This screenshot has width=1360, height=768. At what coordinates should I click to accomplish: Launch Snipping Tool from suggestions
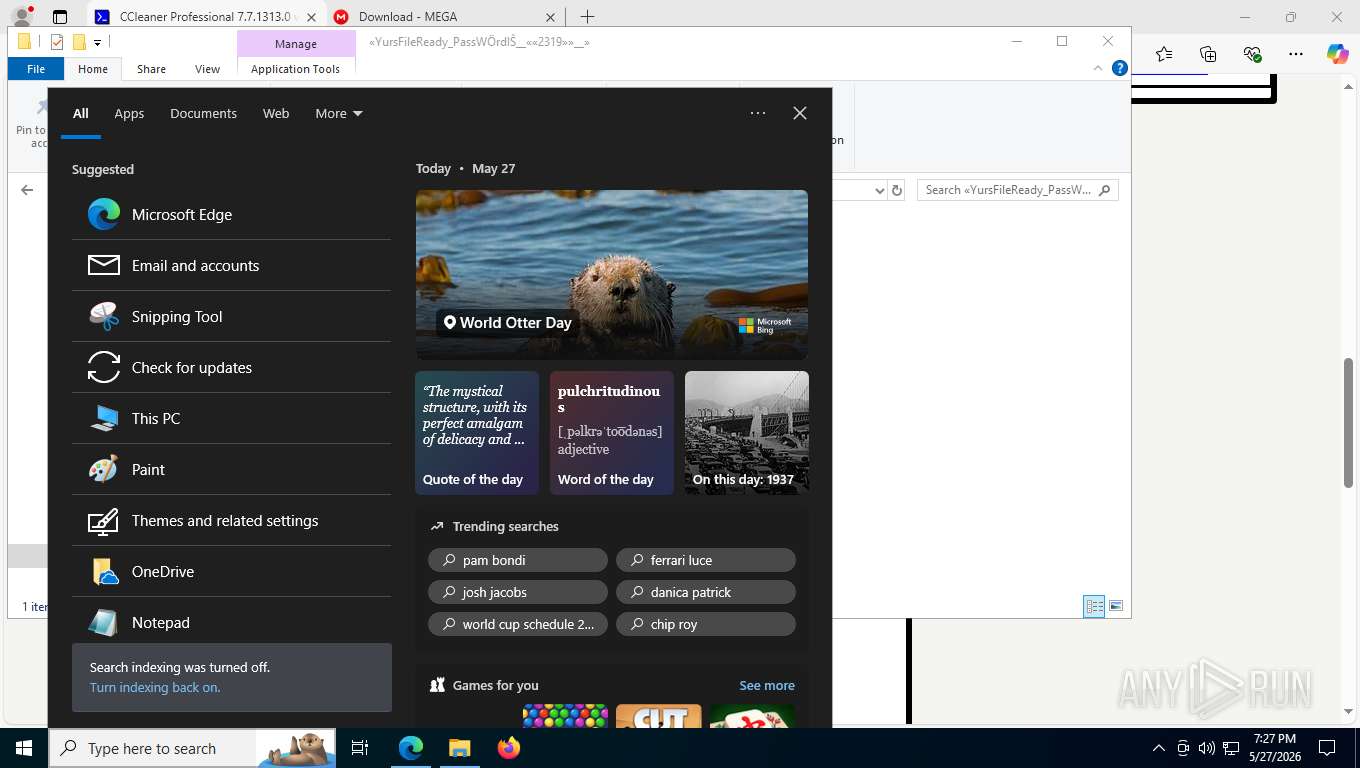click(x=231, y=316)
